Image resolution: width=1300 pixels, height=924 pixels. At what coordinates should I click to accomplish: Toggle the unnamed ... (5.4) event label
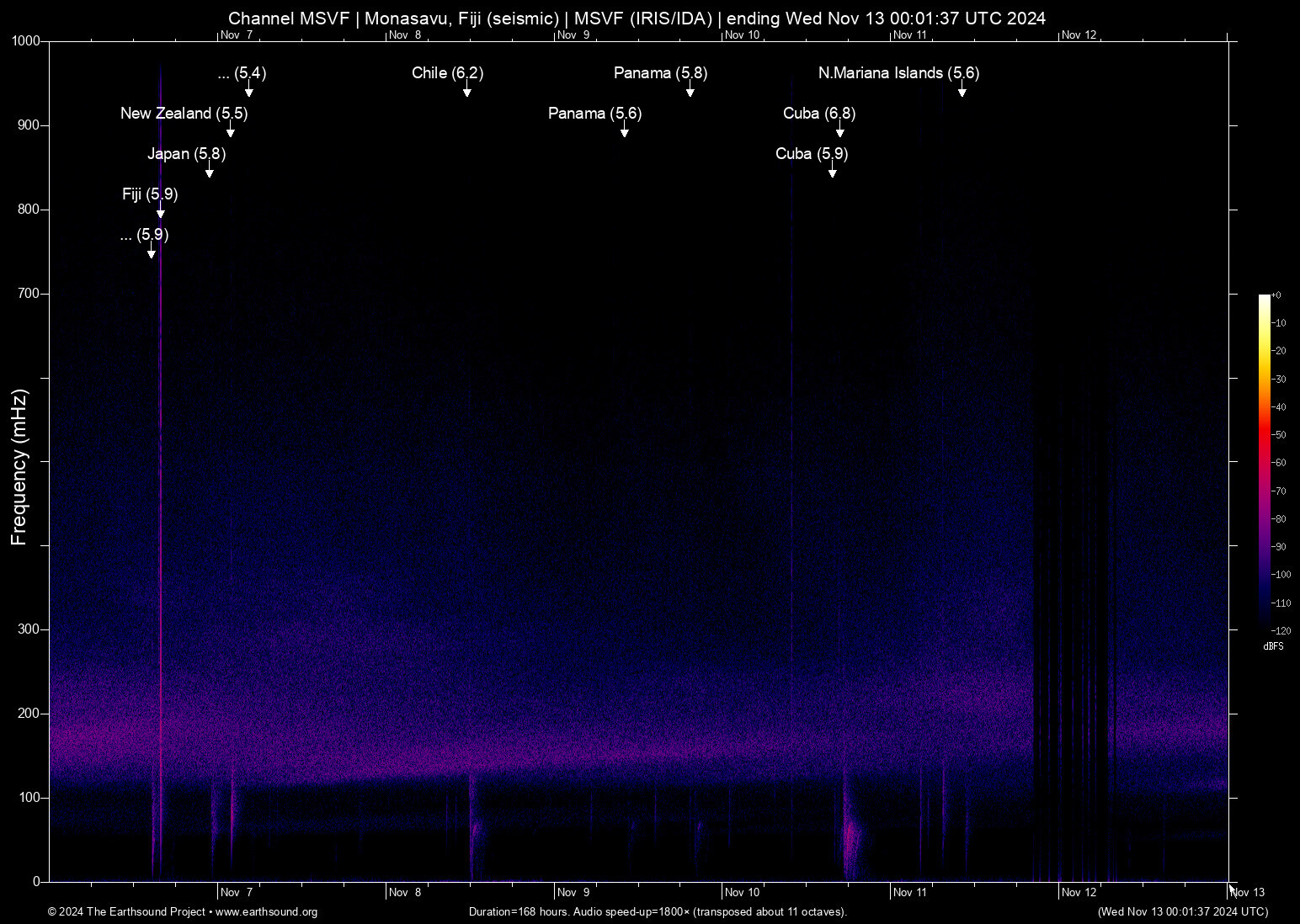[242, 74]
